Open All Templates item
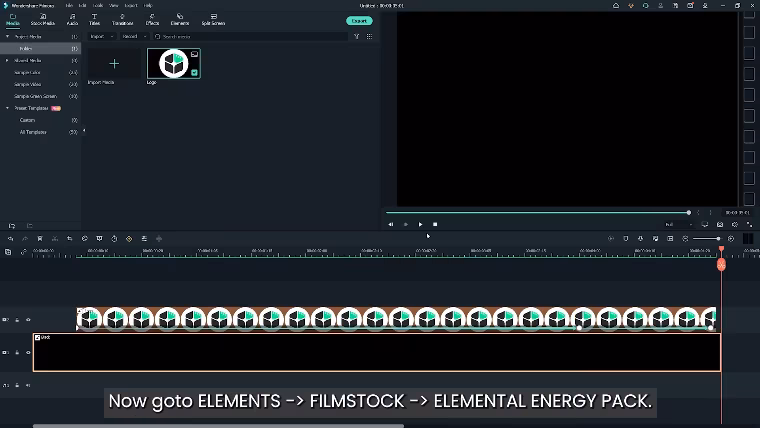 33,132
